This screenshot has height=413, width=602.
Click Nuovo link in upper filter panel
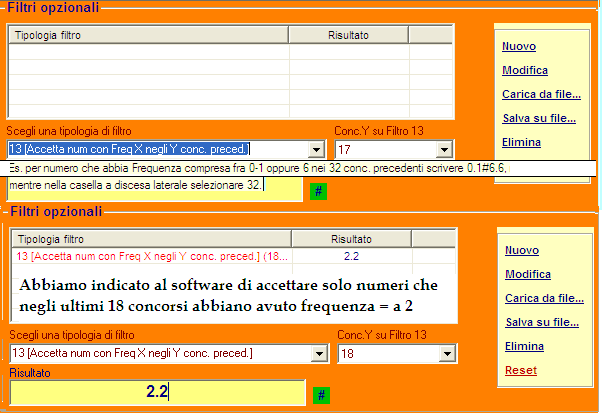(518, 46)
